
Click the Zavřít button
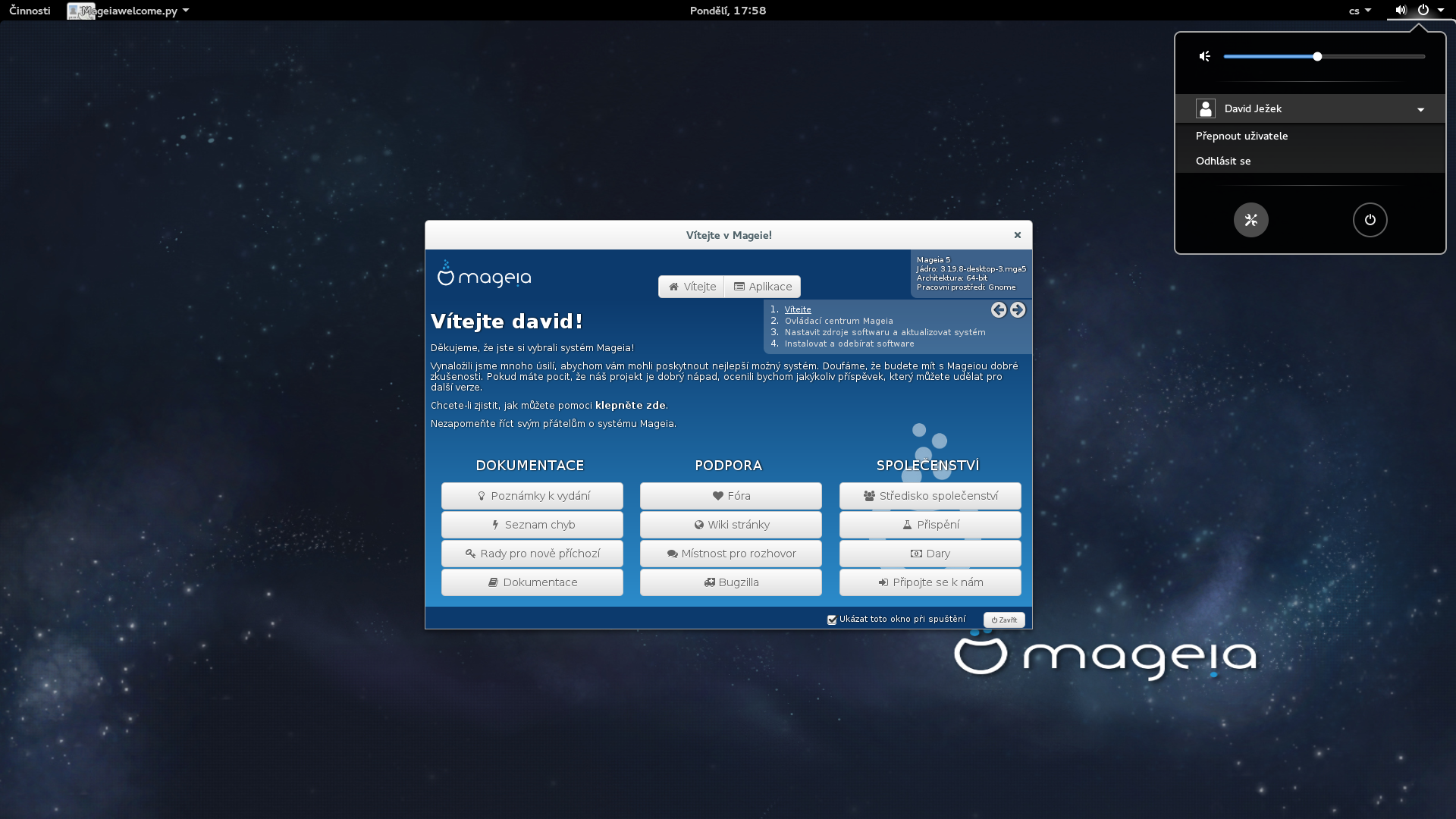tap(1004, 620)
